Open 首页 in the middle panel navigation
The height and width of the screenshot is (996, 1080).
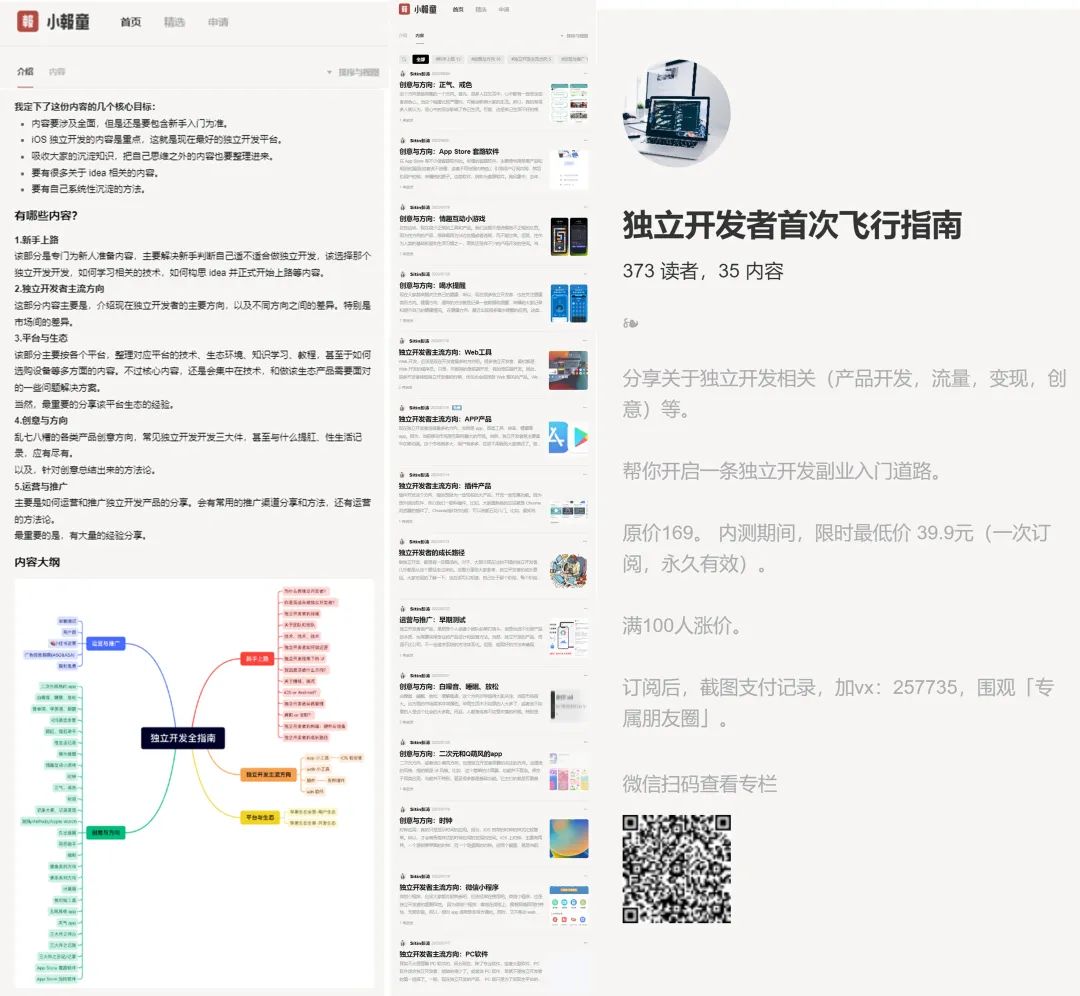(458, 10)
